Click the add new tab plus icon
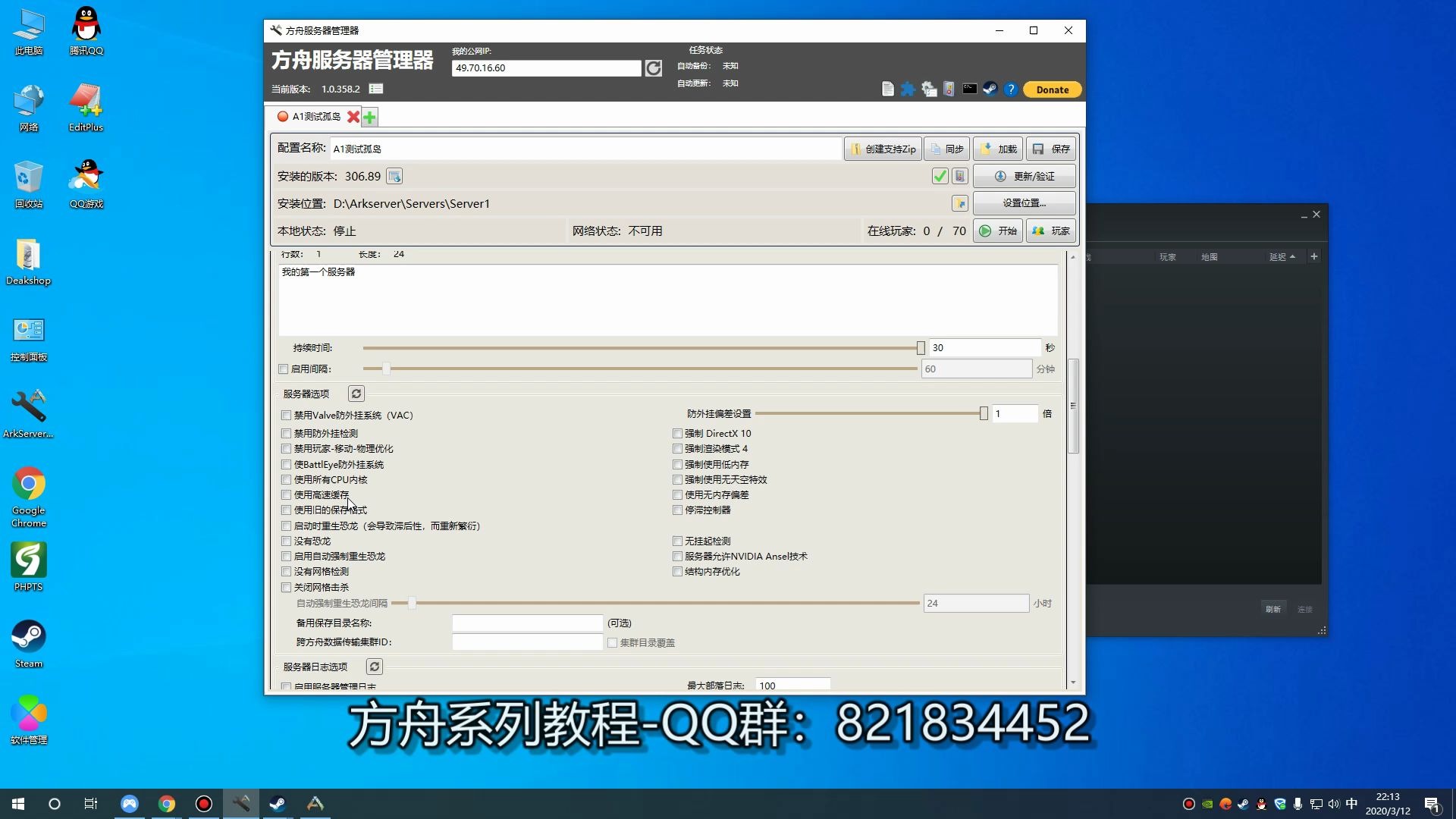 click(369, 116)
